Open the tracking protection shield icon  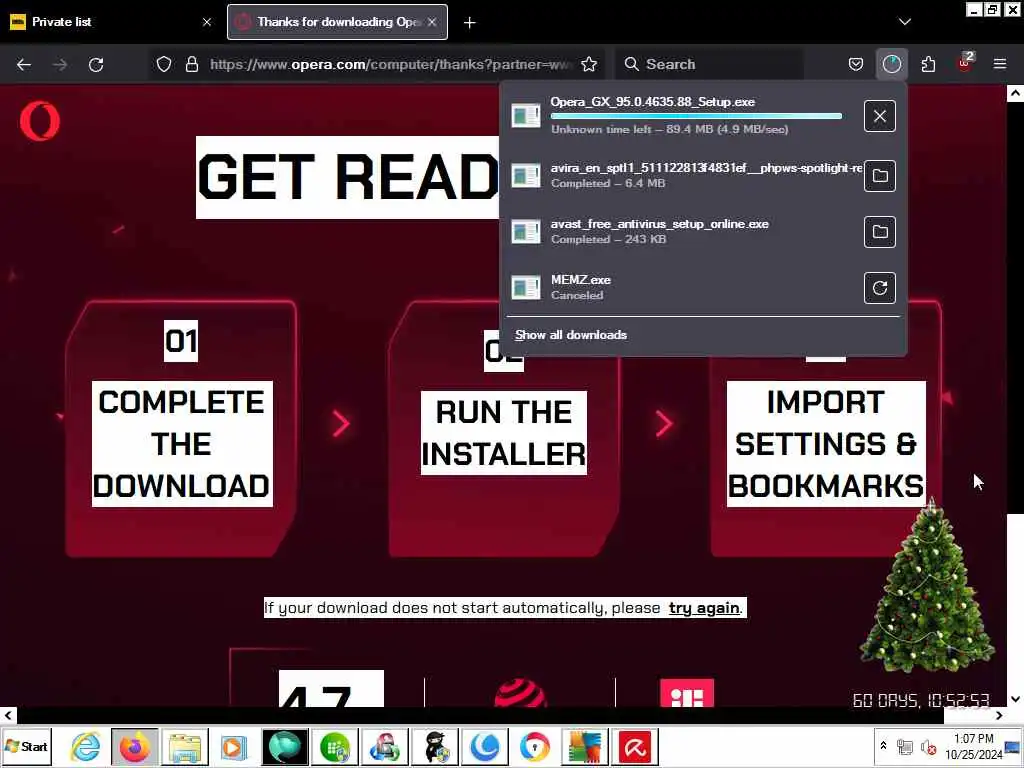click(x=164, y=64)
